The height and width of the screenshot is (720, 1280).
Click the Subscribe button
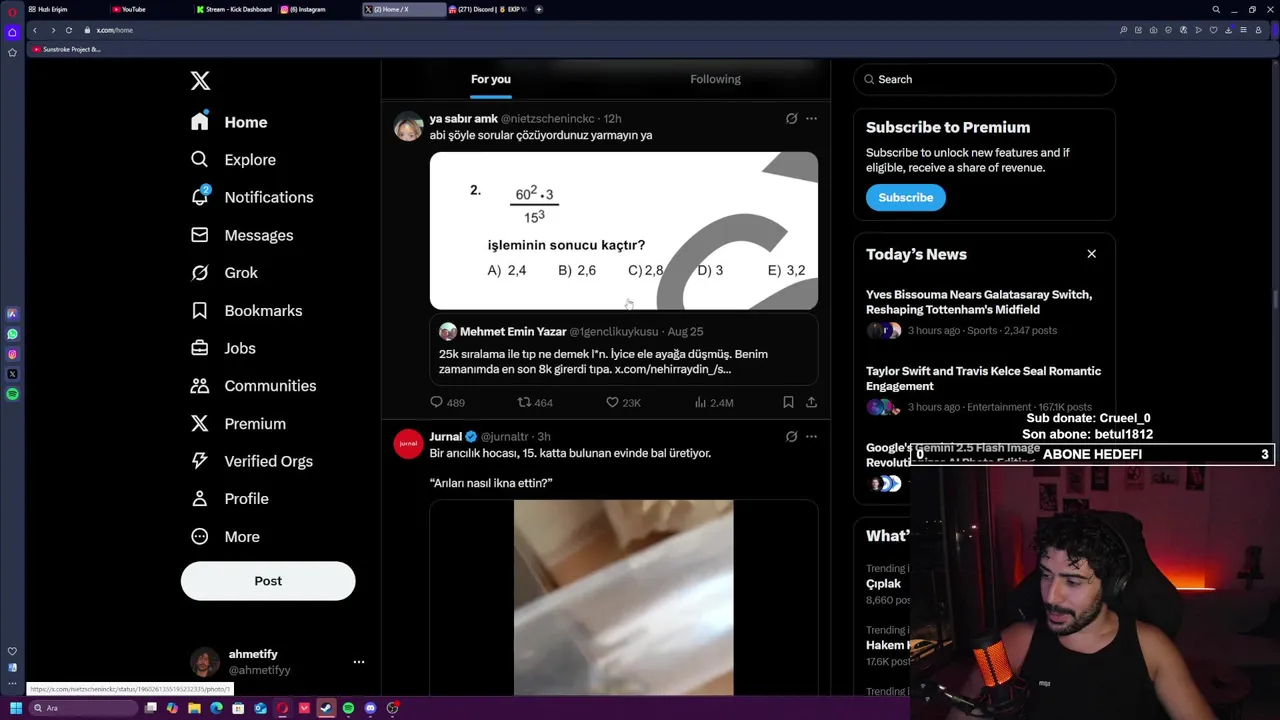pos(905,197)
